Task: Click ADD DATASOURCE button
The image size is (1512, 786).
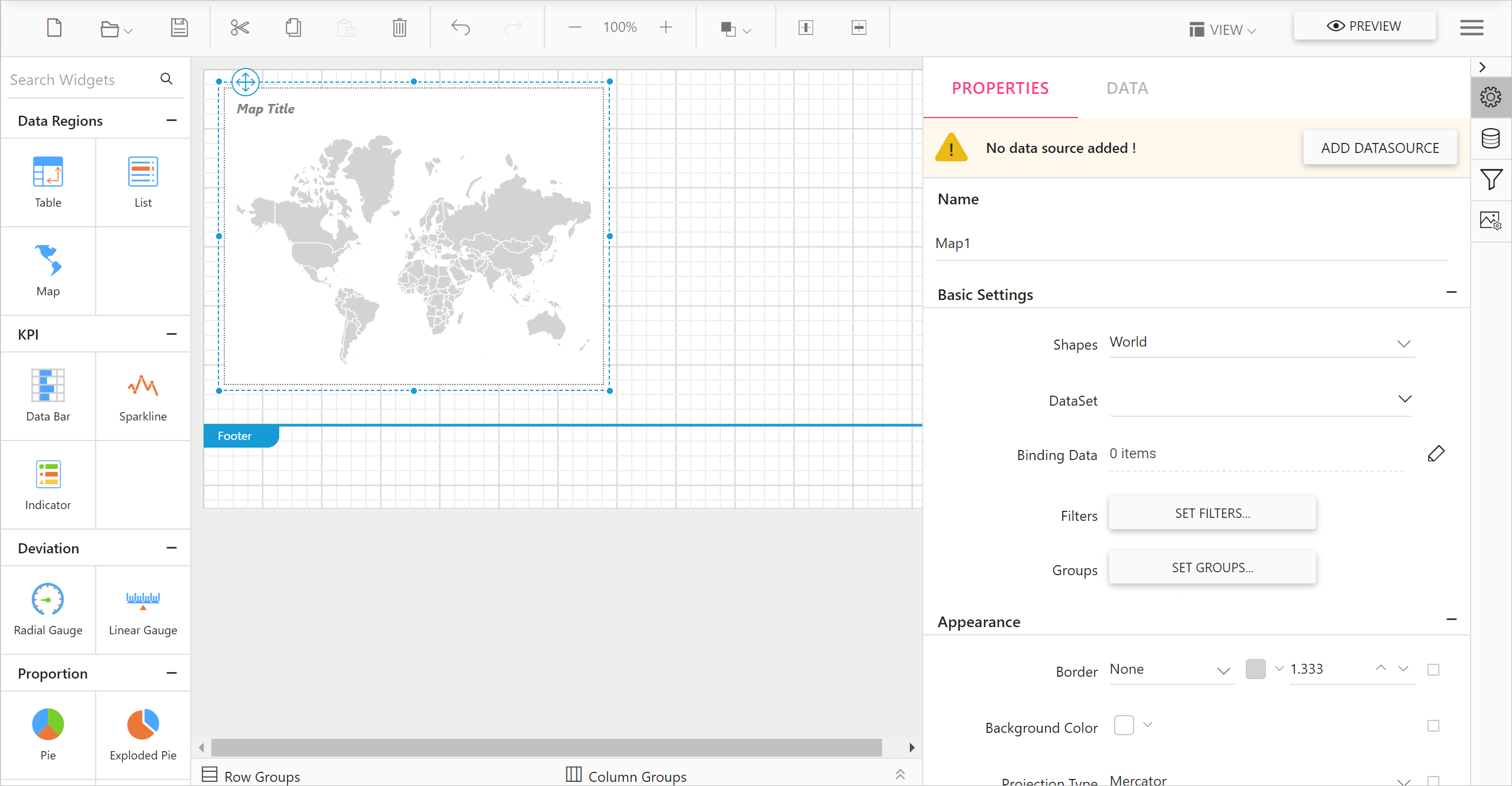Action: [x=1380, y=148]
